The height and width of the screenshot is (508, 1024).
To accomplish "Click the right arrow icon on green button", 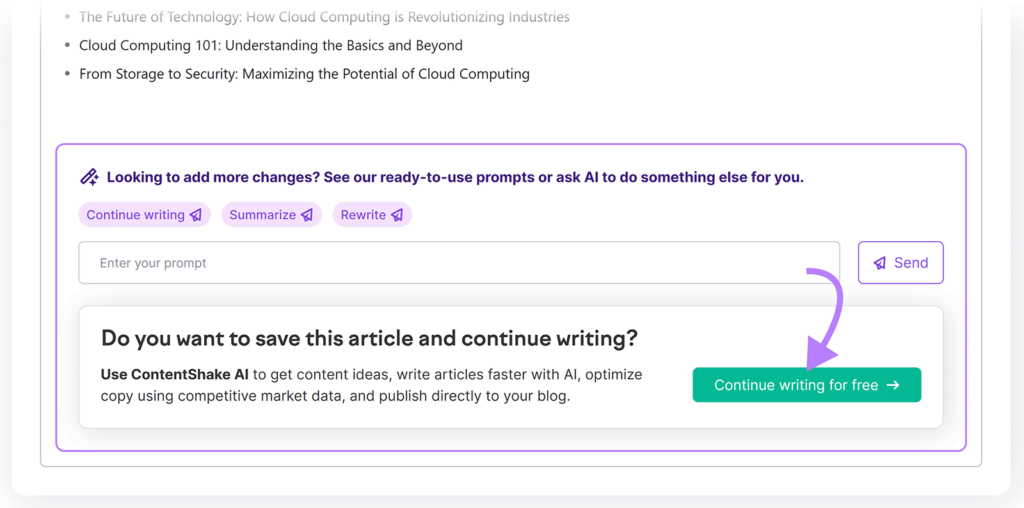I will tap(893, 385).
